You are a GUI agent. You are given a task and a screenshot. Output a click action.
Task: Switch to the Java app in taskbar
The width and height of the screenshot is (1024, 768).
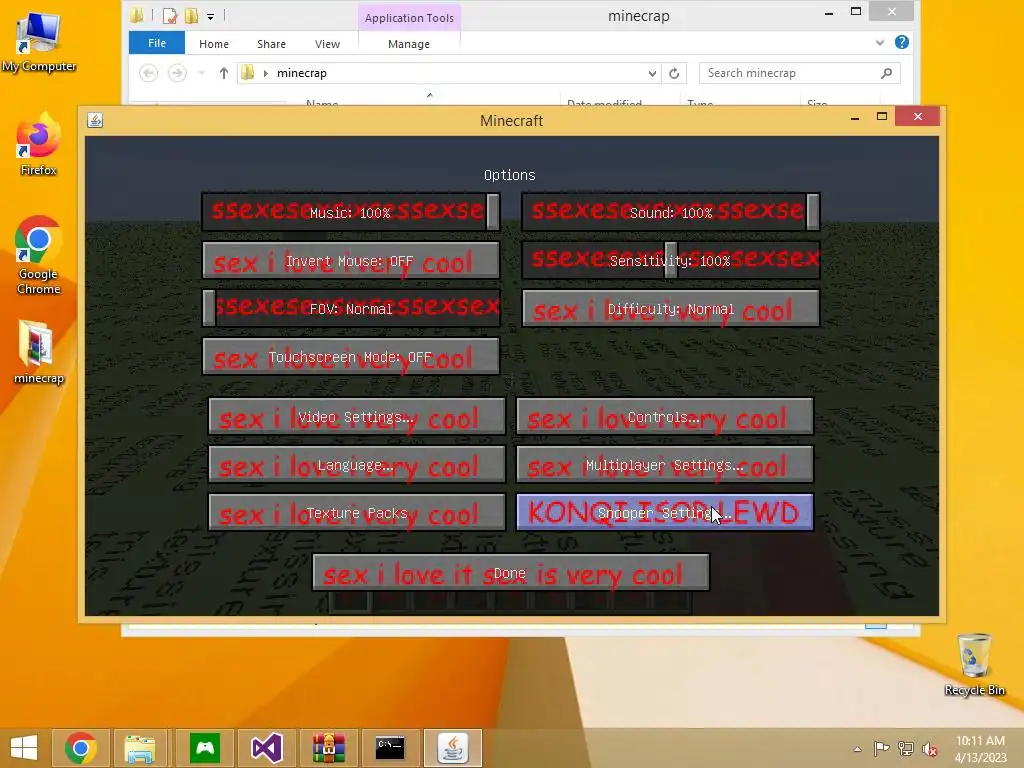pos(453,748)
